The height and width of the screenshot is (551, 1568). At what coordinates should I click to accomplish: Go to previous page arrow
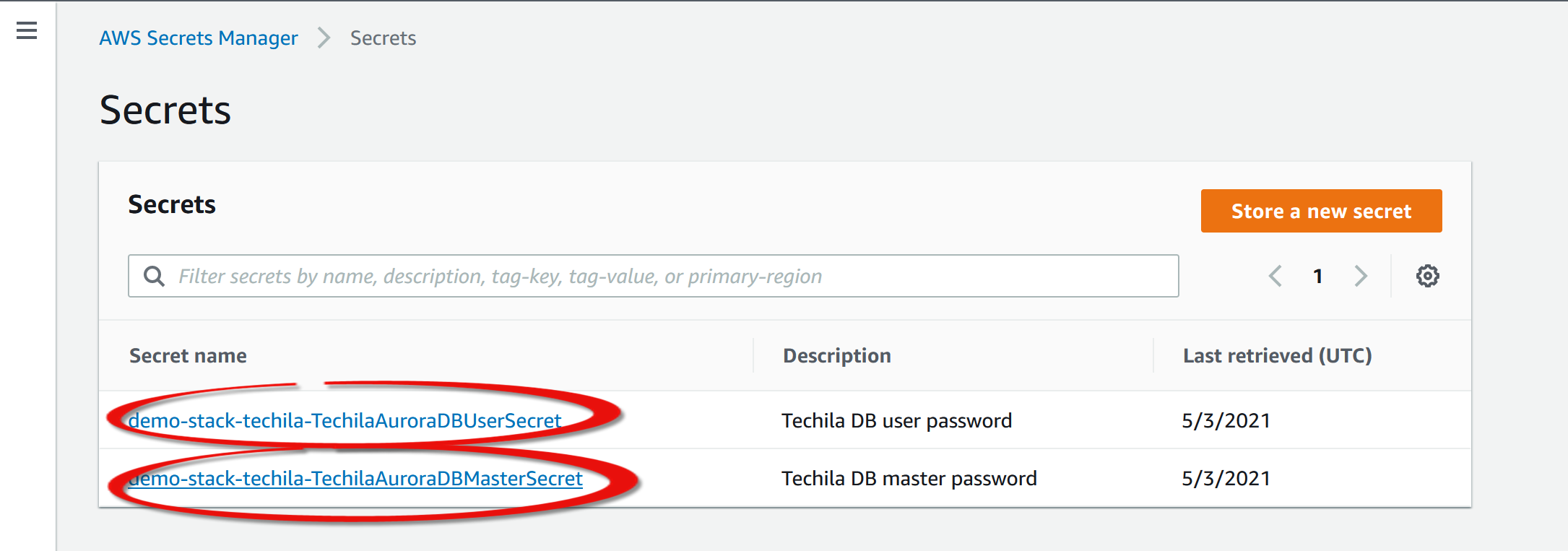(1275, 276)
